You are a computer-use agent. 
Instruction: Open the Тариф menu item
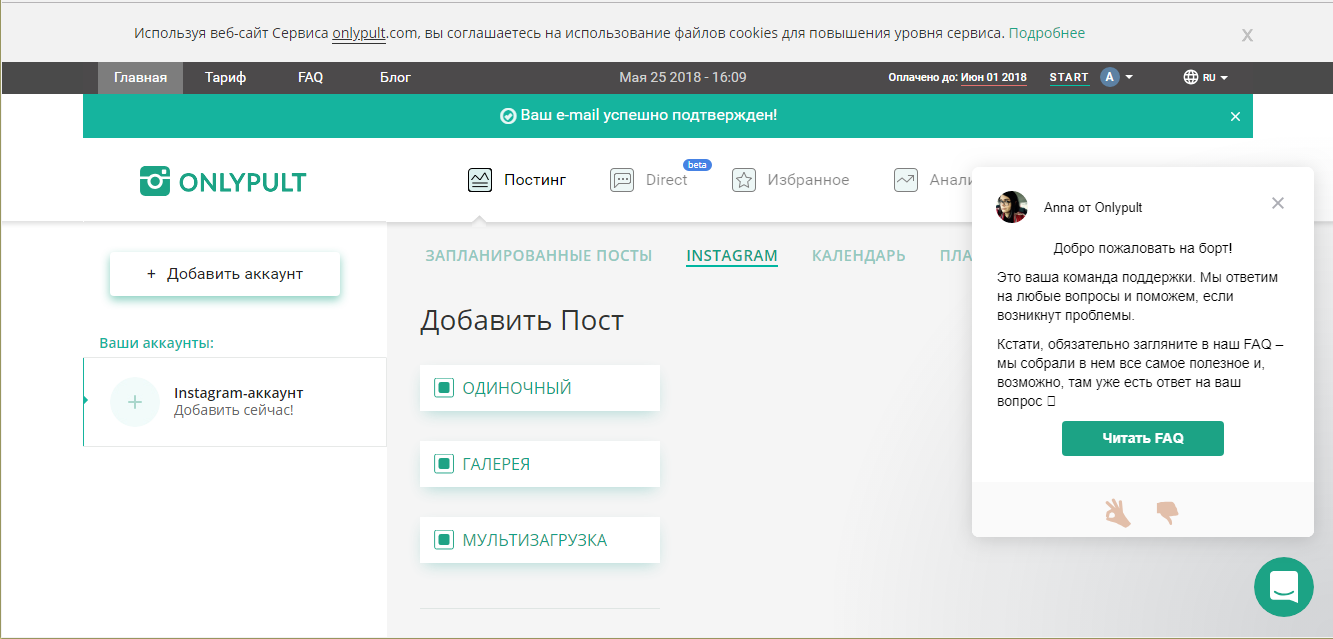pyautogui.click(x=225, y=76)
